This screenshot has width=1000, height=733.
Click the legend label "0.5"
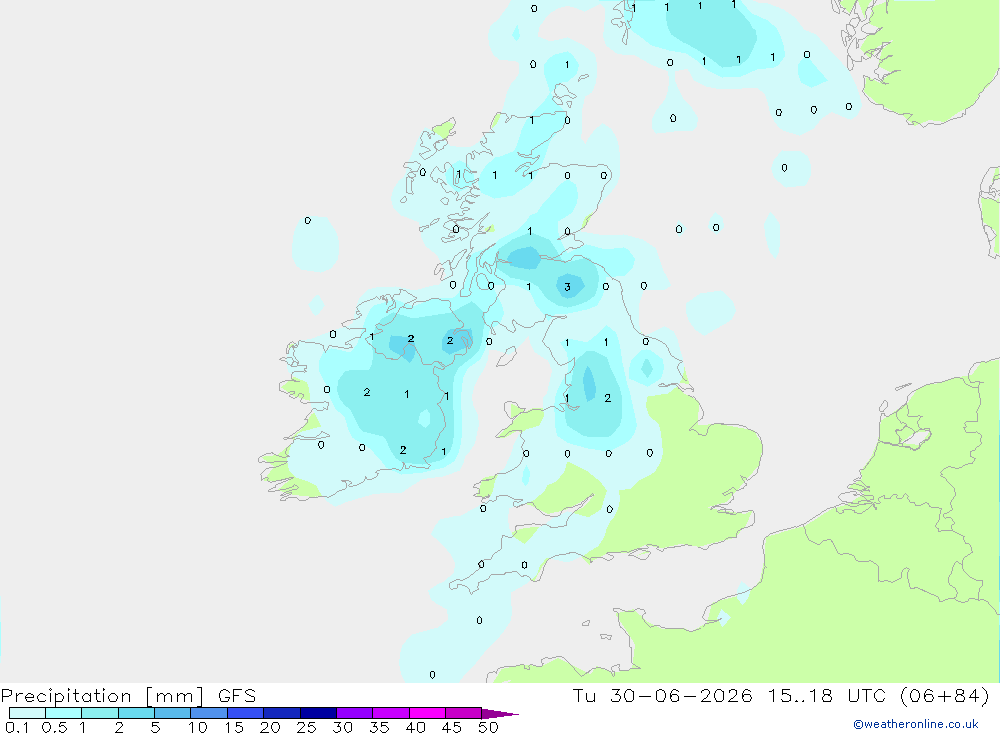(x=54, y=727)
